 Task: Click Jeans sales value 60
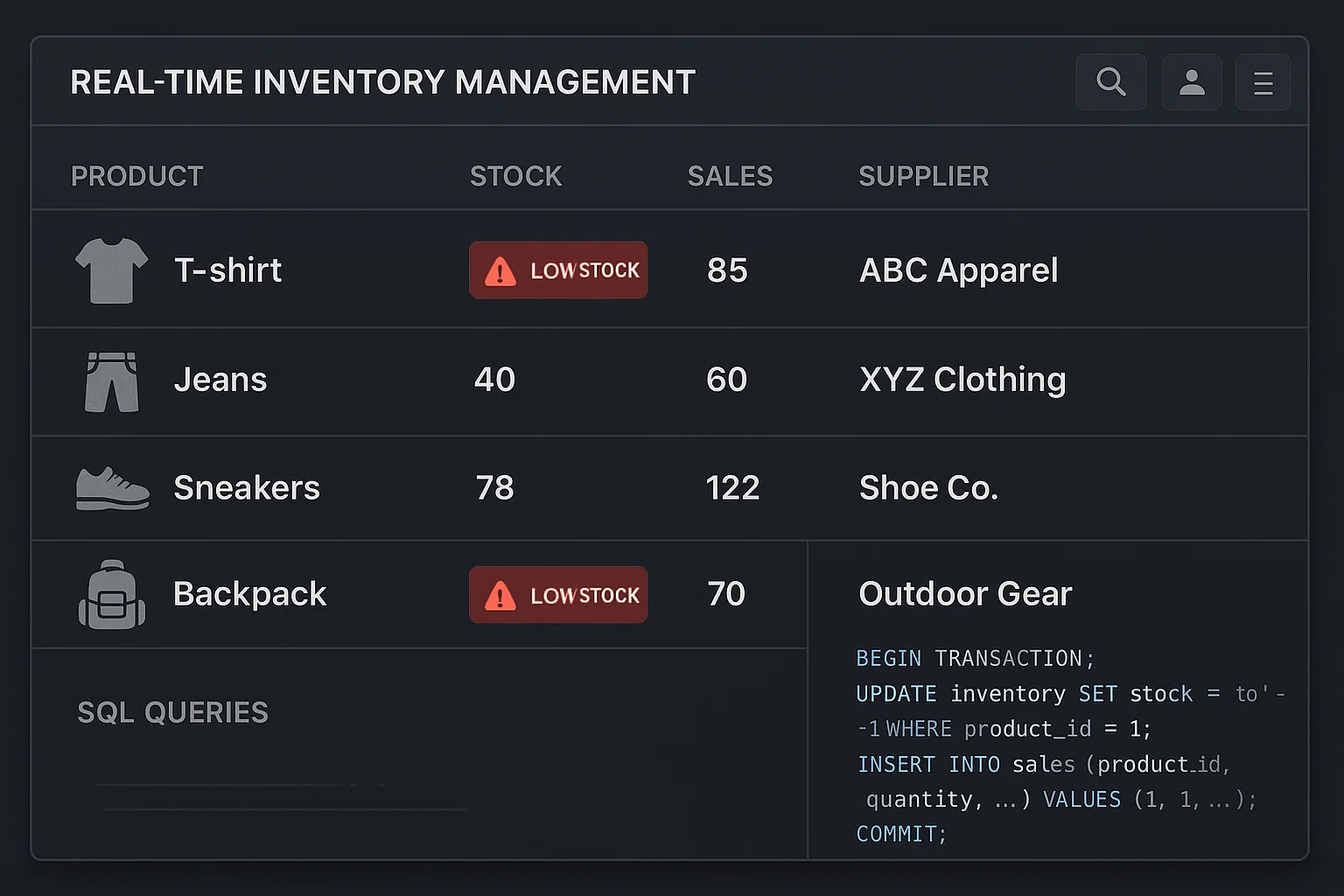[727, 380]
